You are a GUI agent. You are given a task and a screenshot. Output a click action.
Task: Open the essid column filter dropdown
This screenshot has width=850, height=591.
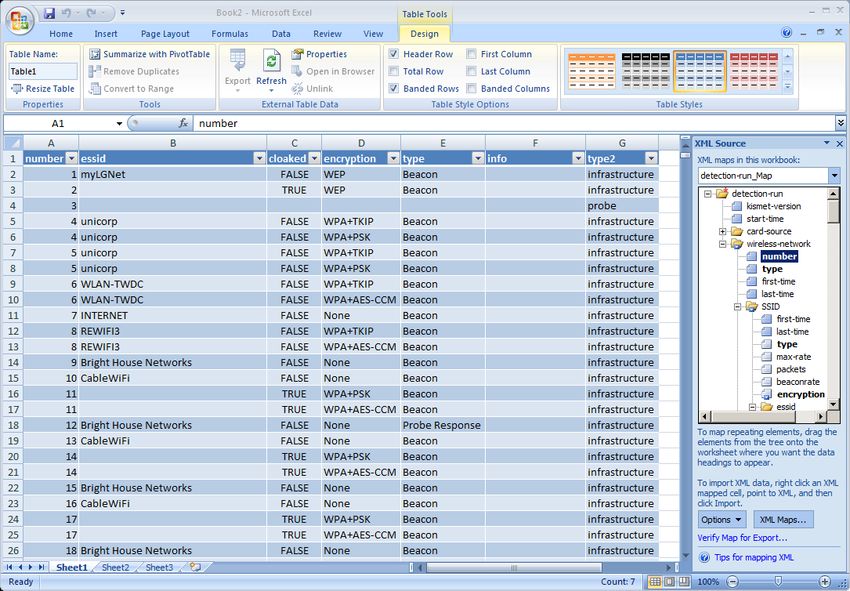pos(259,158)
